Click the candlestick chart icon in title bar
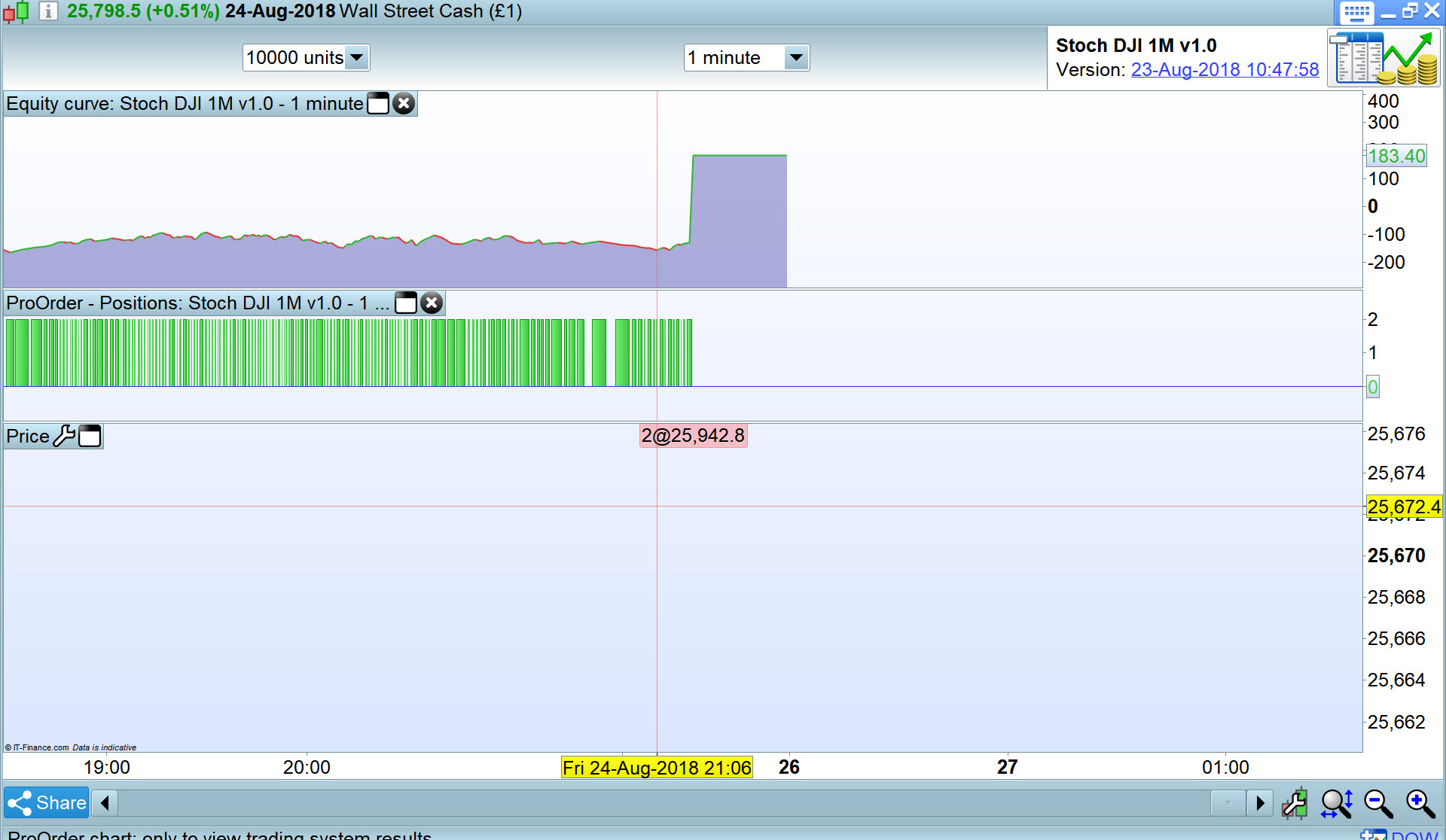Image resolution: width=1446 pixels, height=840 pixels. click(x=17, y=11)
